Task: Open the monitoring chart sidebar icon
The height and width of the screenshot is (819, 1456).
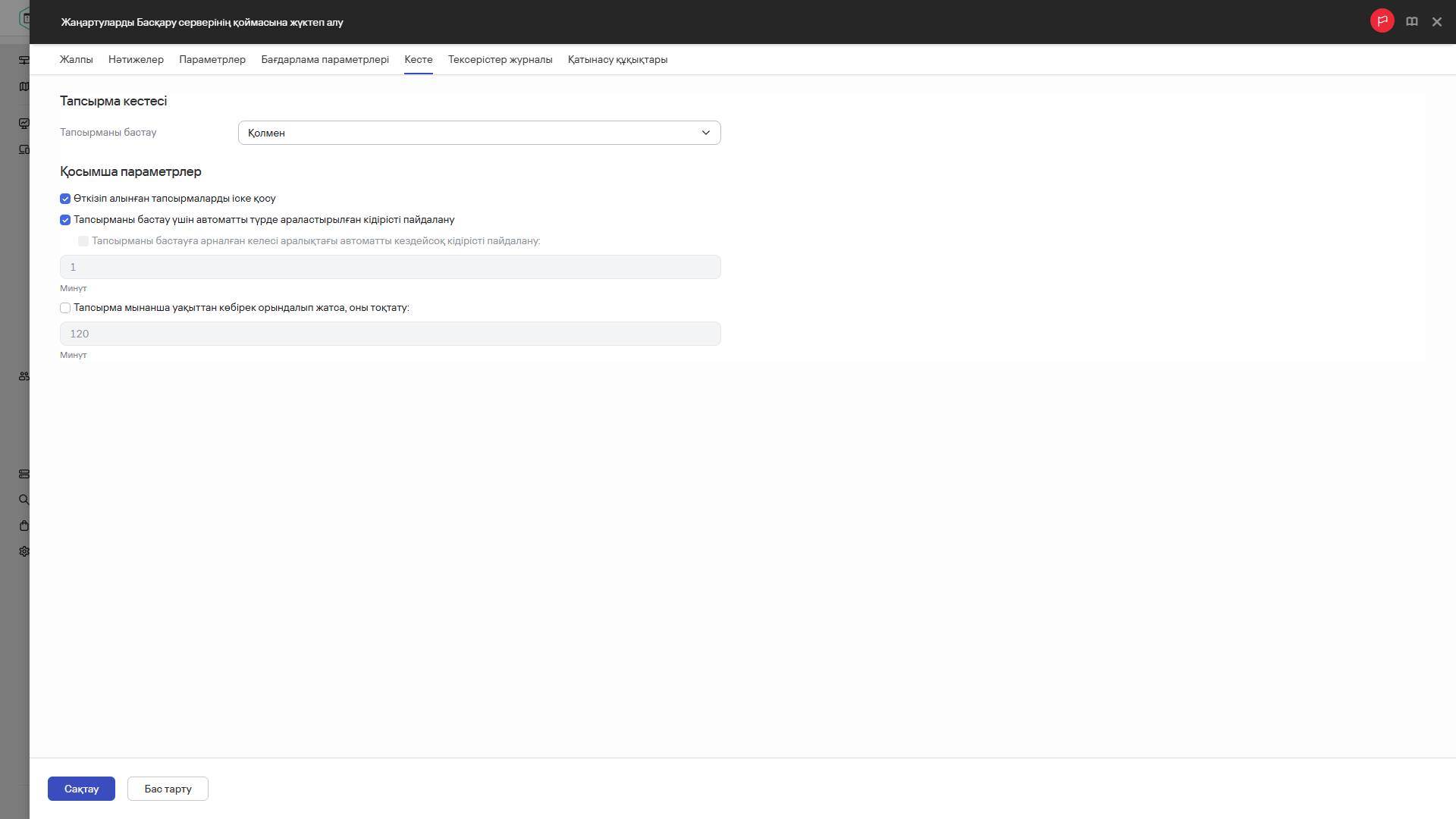Action: 24,124
